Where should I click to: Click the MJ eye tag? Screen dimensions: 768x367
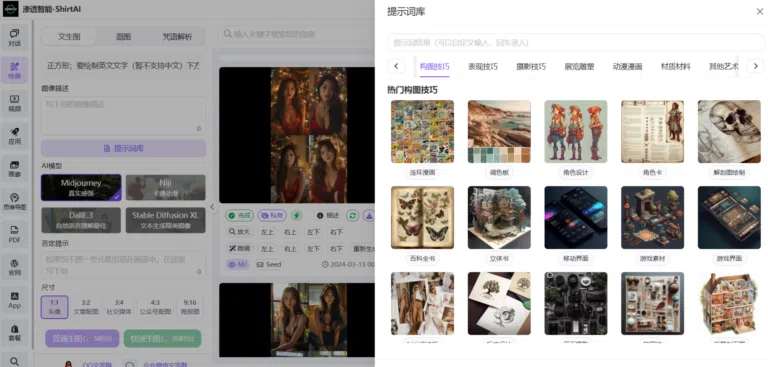[238, 264]
